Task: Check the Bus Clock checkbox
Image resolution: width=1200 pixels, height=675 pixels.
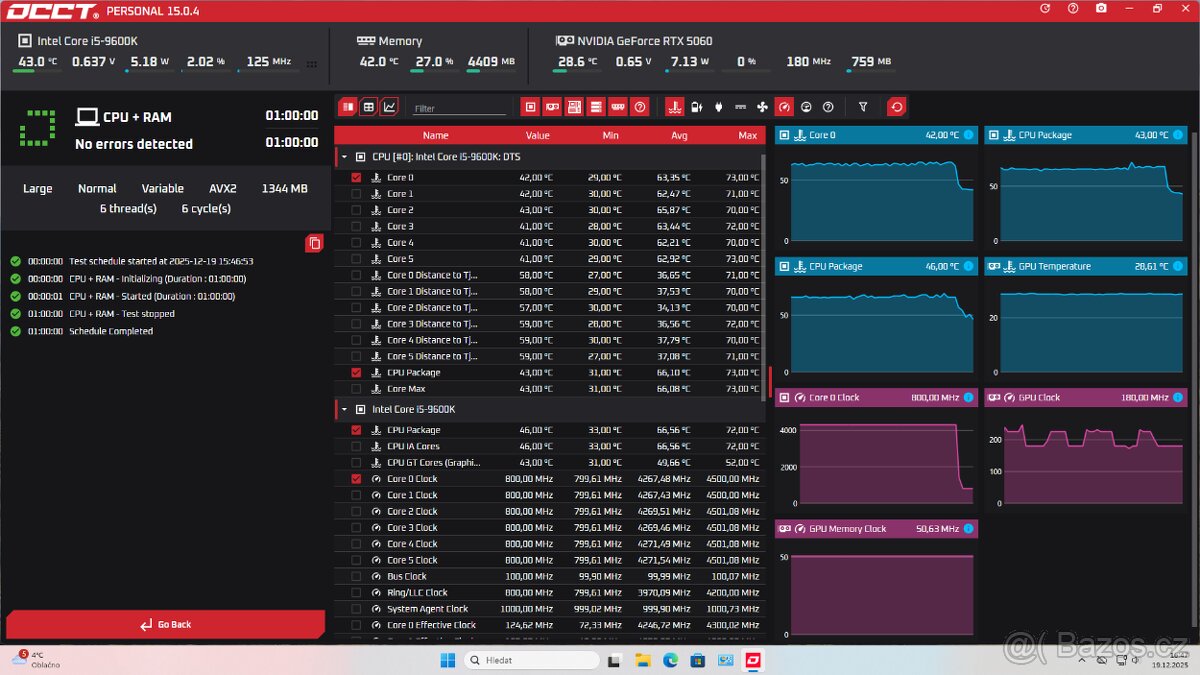Action: click(356, 577)
